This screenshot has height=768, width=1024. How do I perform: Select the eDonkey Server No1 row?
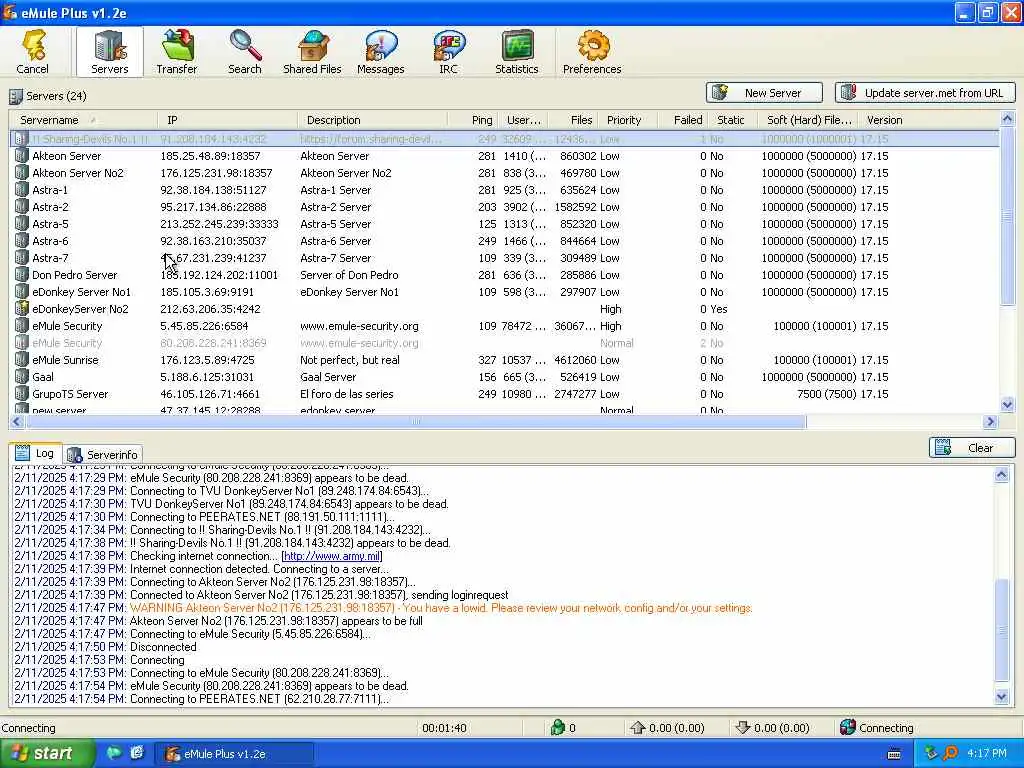(x=504, y=292)
